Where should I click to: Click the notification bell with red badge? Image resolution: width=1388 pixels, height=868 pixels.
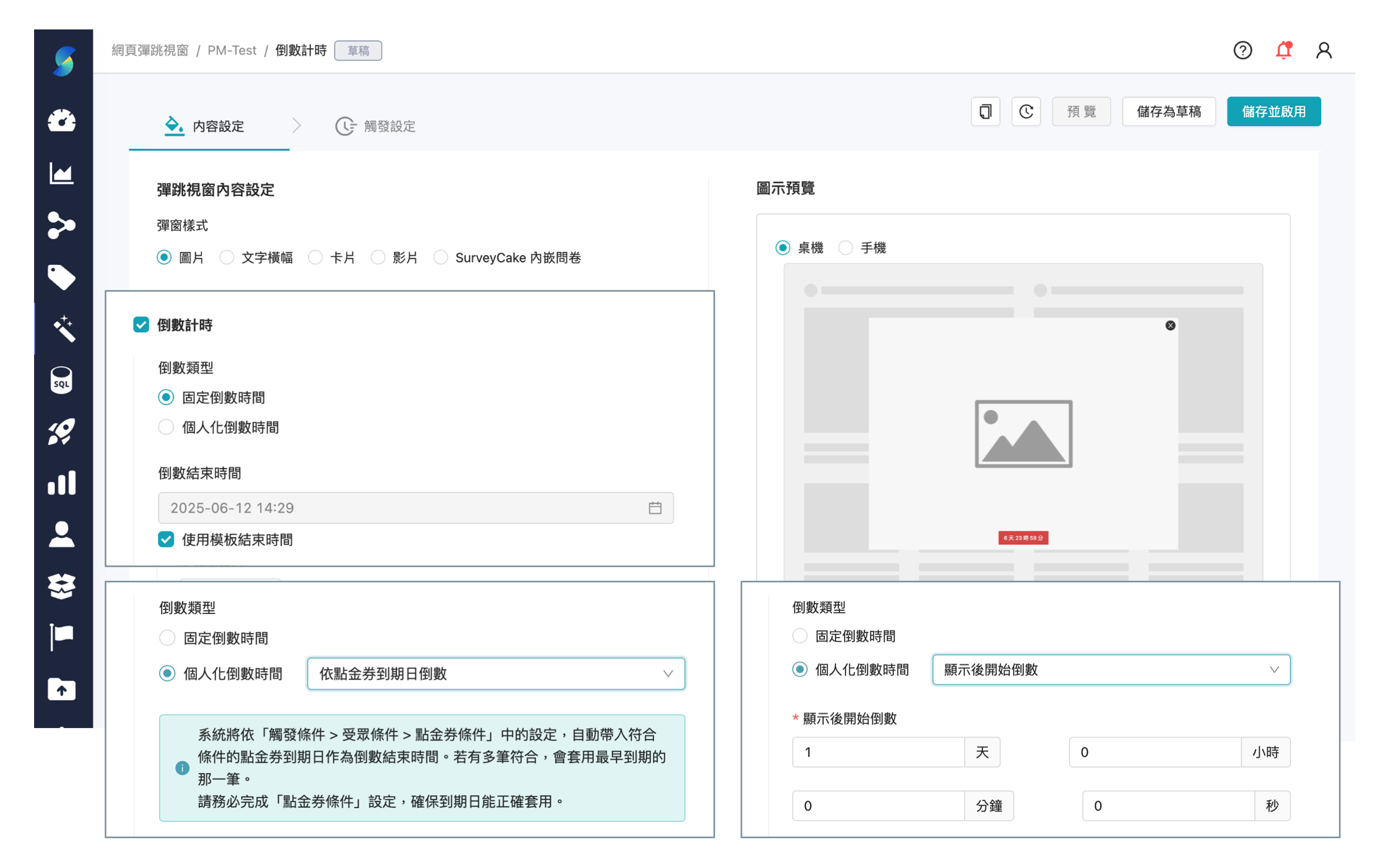pyautogui.click(x=1283, y=51)
